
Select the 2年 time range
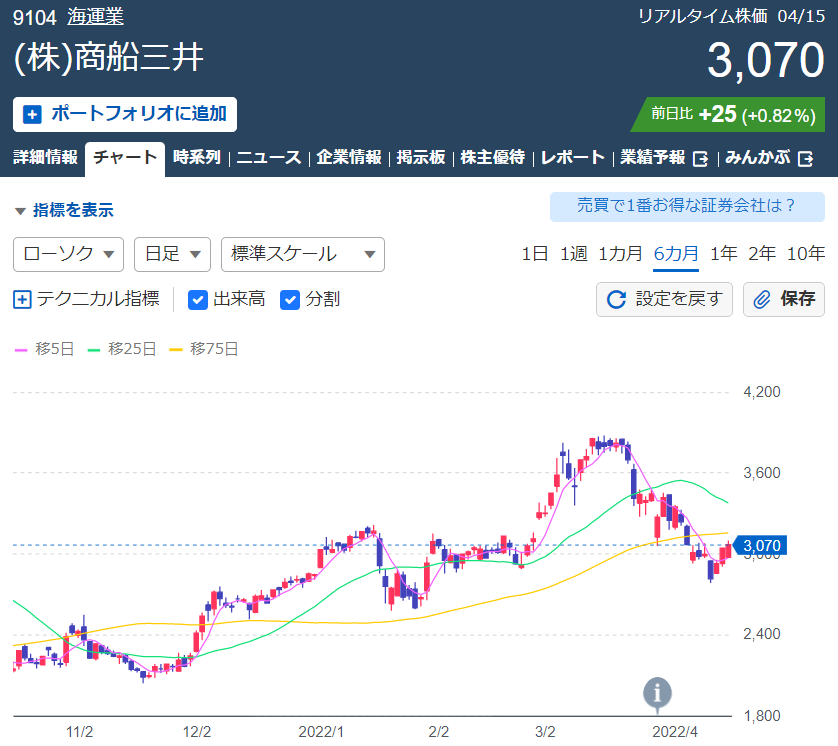(762, 253)
